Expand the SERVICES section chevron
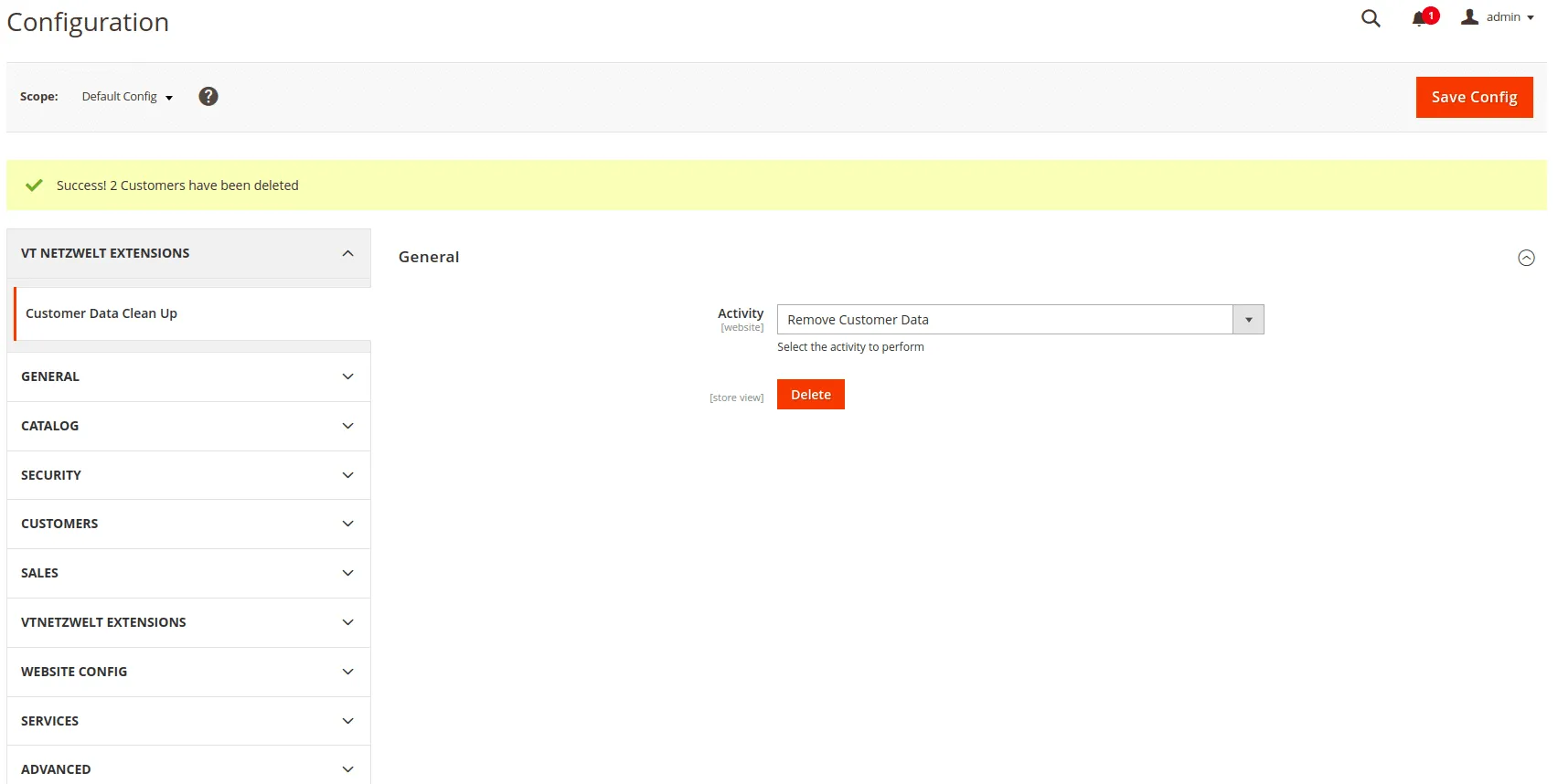Image resolution: width=1558 pixels, height=784 pixels. [347, 721]
